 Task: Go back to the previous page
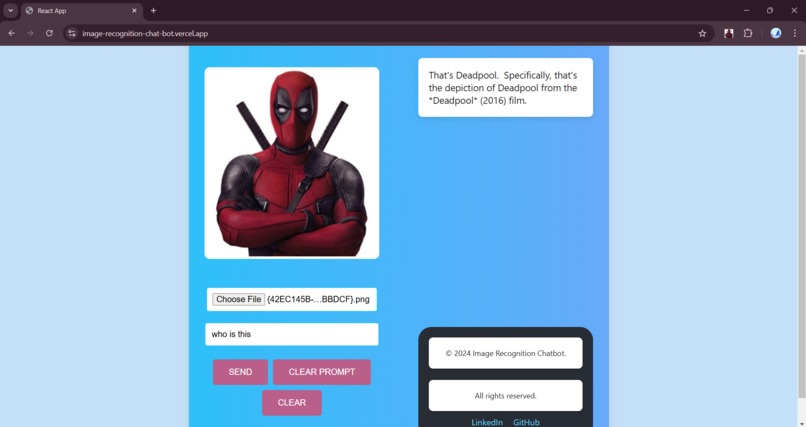point(11,33)
